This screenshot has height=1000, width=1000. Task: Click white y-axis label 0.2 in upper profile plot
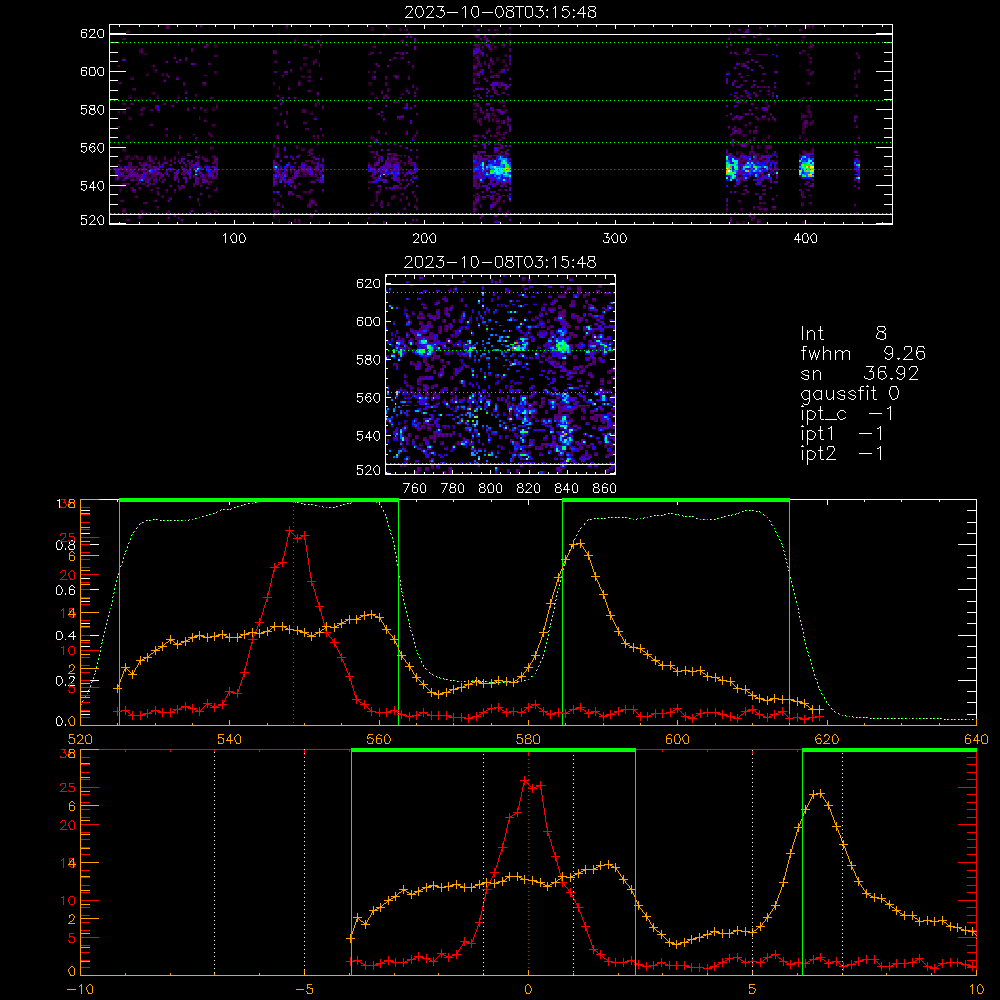pyautogui.click(x=66, y=681)
